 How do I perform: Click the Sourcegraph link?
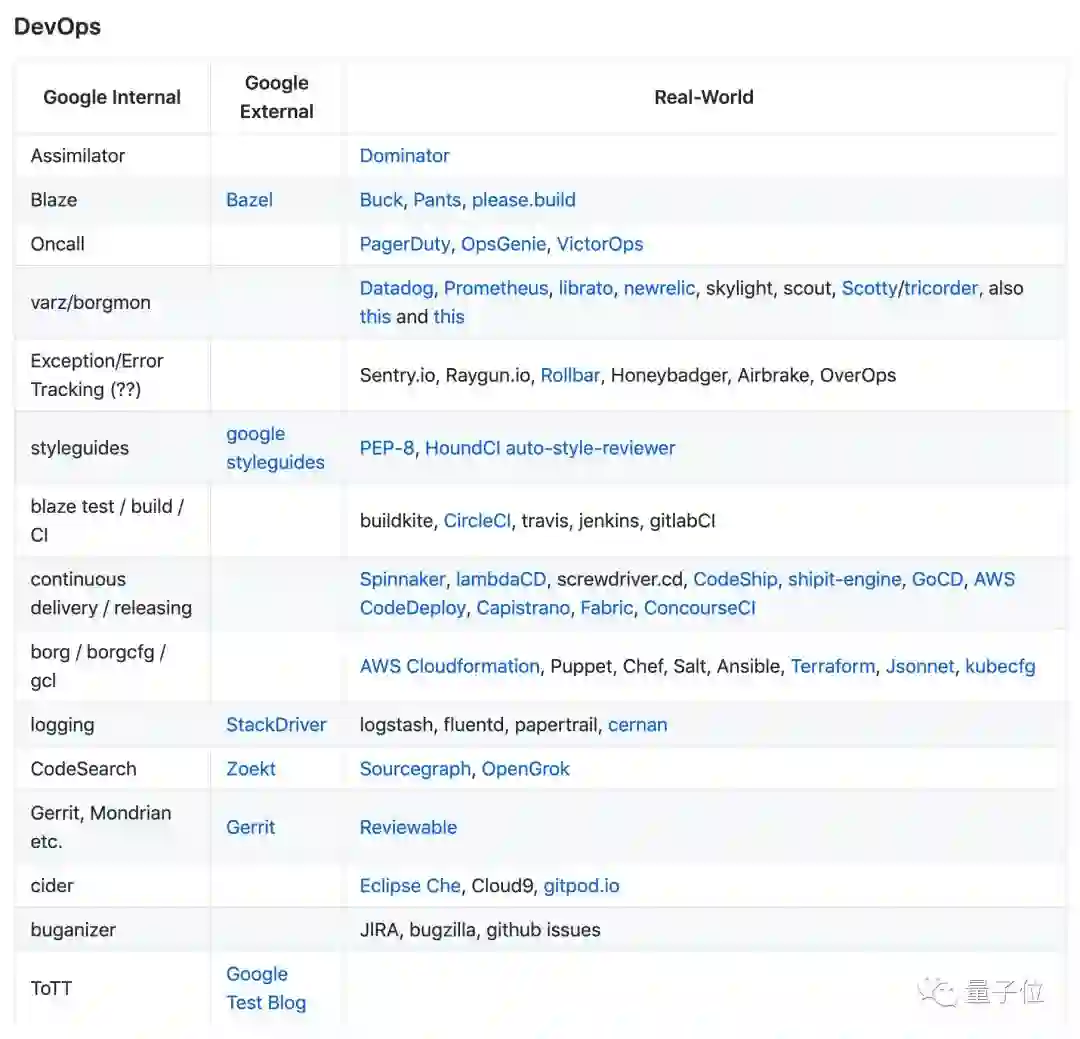(x=415, y=768)
